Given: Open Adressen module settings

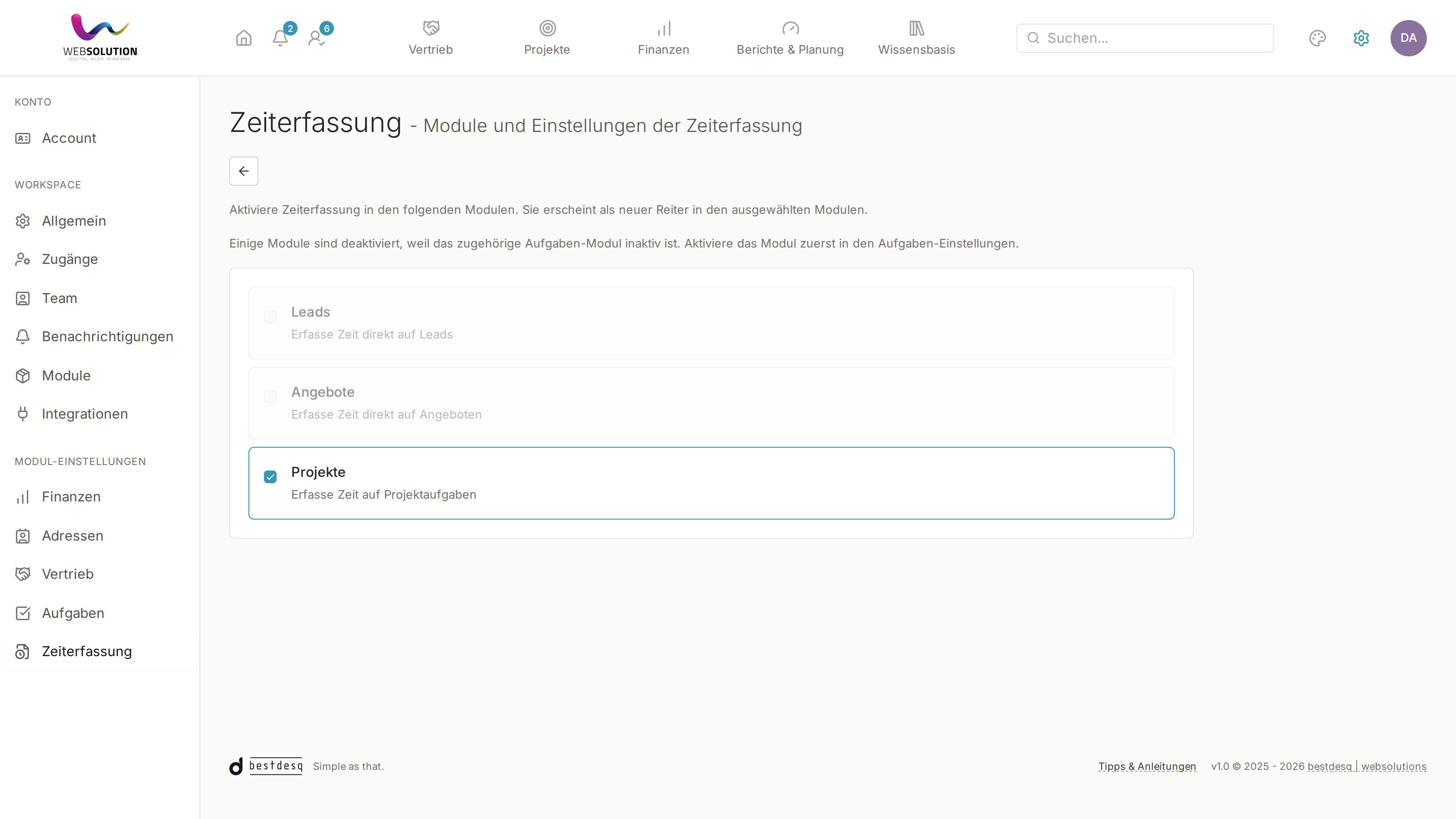Looking at the screenshot, I should (100, 535).
